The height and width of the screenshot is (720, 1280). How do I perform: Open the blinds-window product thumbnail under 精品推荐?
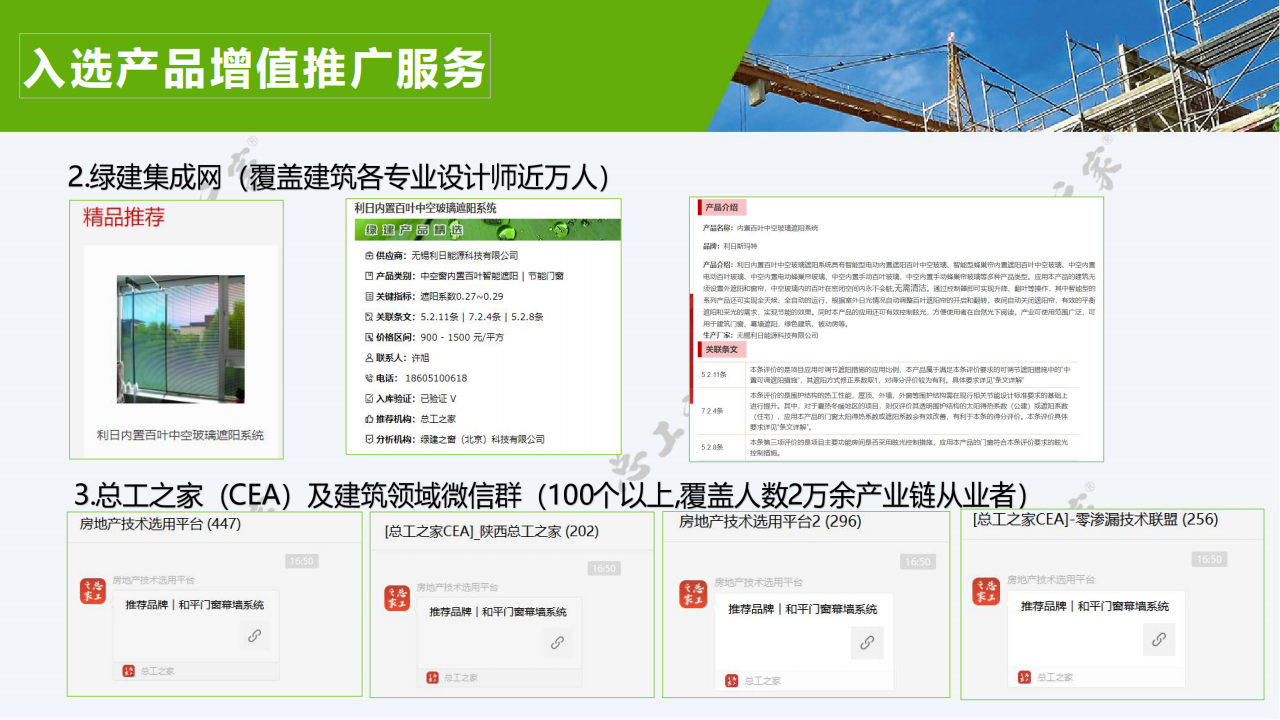point(180,339)
